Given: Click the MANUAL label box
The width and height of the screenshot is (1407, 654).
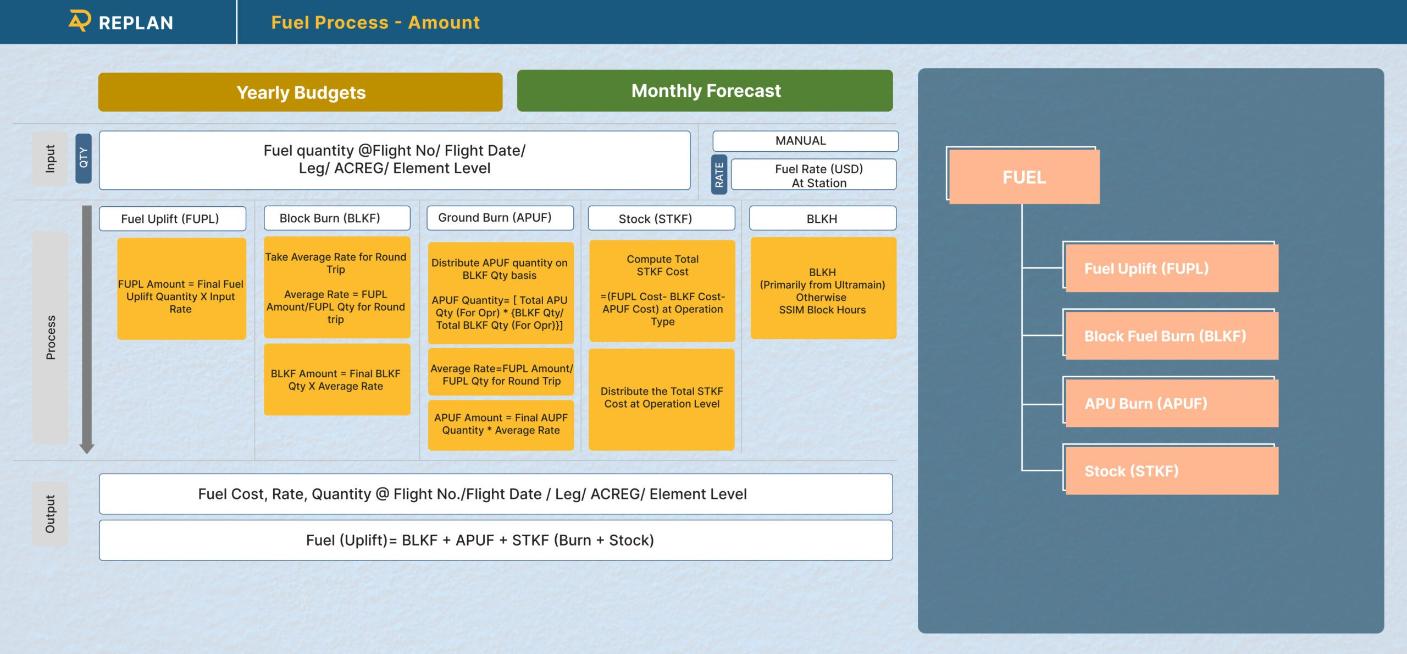Looking at the screenshot, I should [x=805, y=141].
